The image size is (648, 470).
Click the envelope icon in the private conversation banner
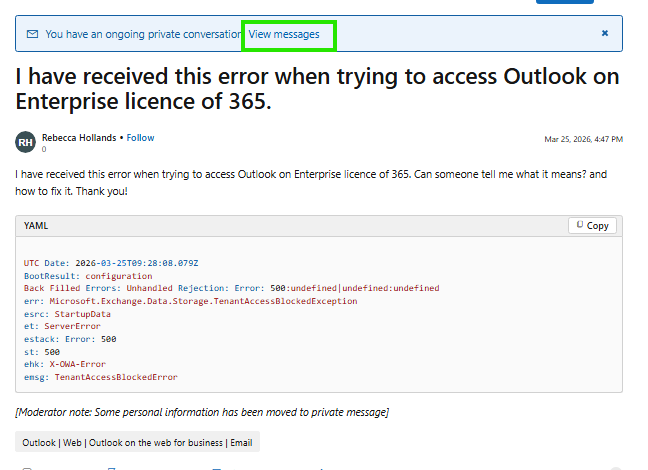tap(32, 34)
